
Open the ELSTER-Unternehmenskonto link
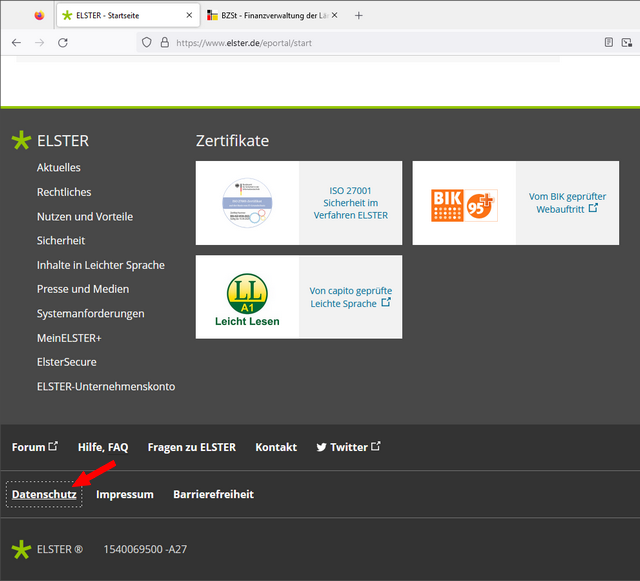click(x=106, y=387)
